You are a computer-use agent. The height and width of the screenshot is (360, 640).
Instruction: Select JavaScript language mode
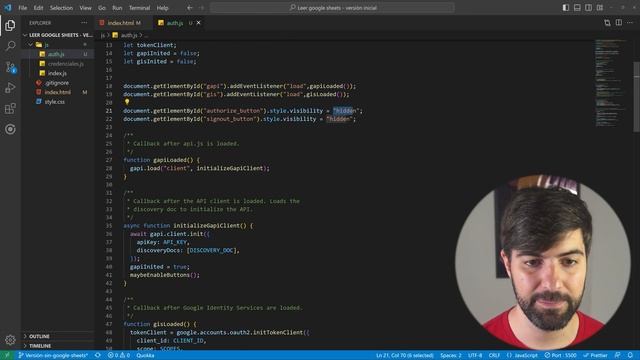click(x=522, y=355)
